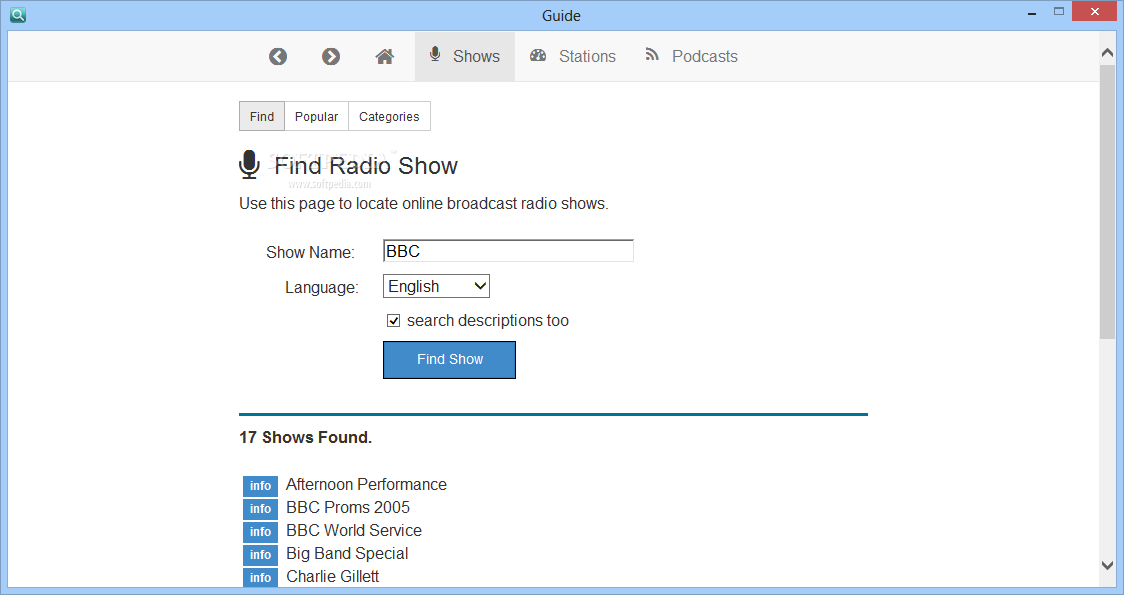1124x595 pixels.
Task: Open info for Afternoon Performance
Action: [x=260, y=486]
